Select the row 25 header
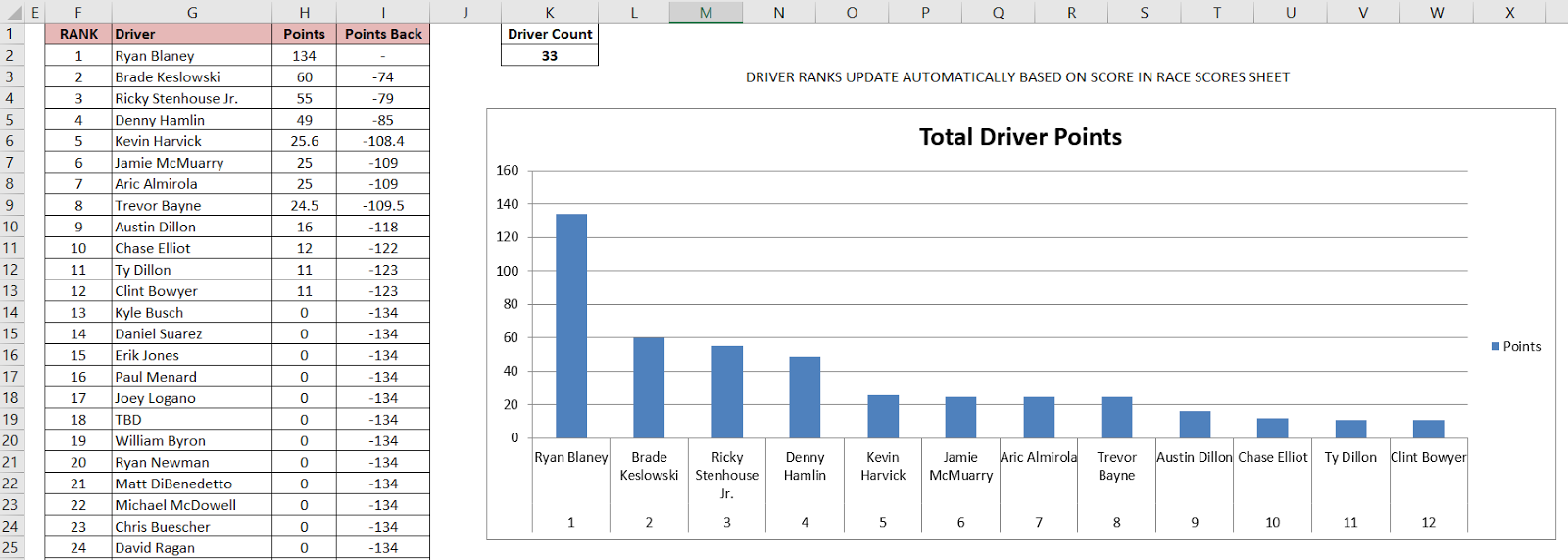The width and height of the screenshot is (1568, 560). click(11, 547)
